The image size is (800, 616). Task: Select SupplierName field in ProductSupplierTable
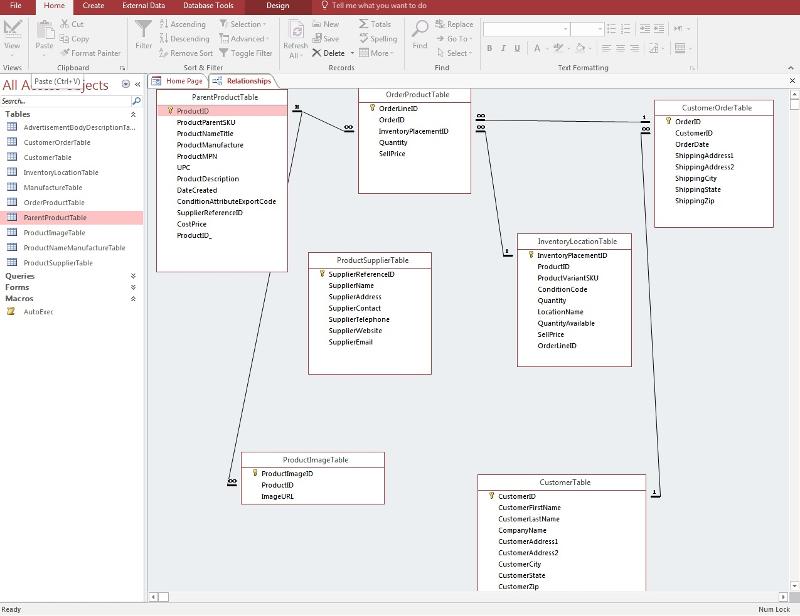(351, 285)
